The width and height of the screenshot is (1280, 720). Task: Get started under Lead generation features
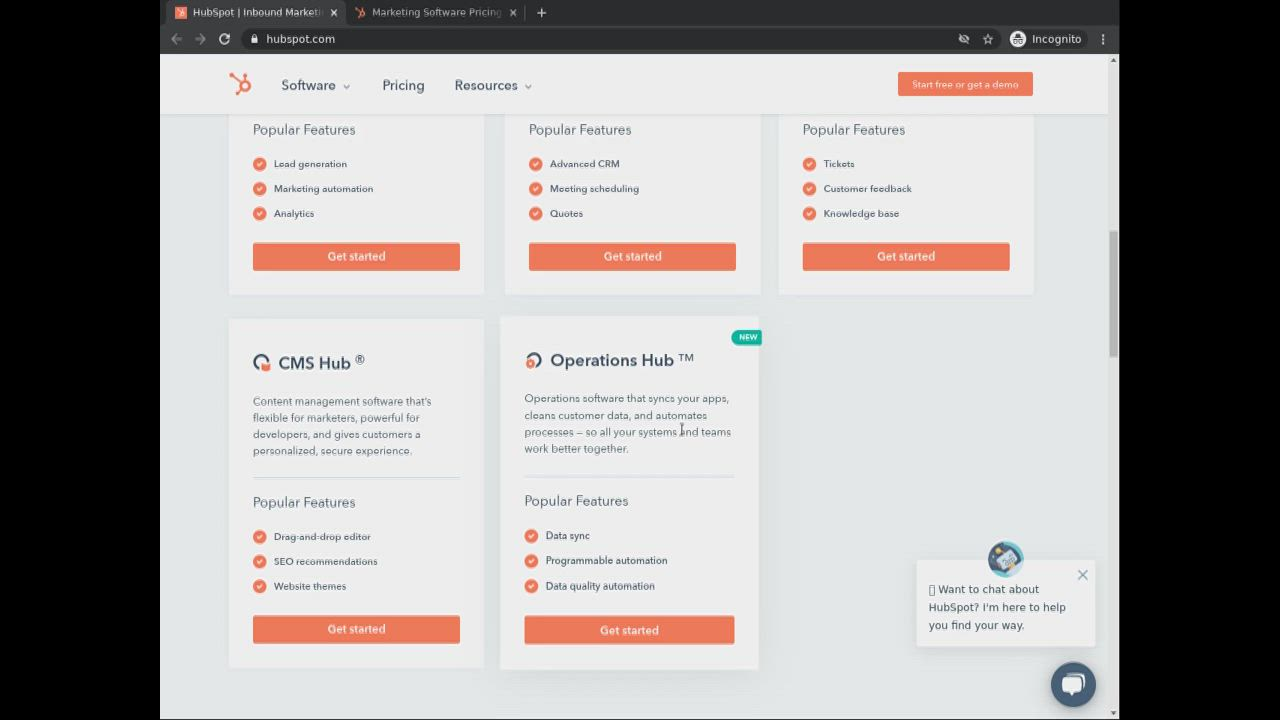356,256
